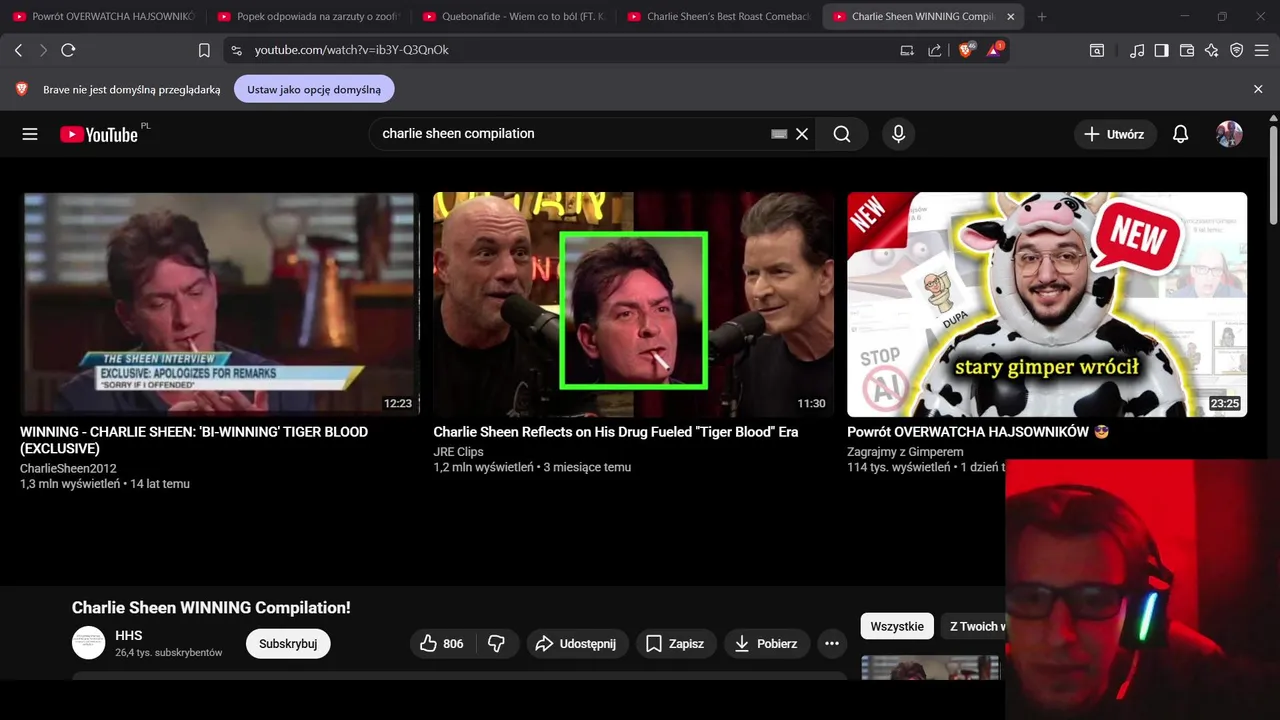
Task: Open 'BI-WINNING' TIGER BLOOD video title
Action: tap(194, 440)
